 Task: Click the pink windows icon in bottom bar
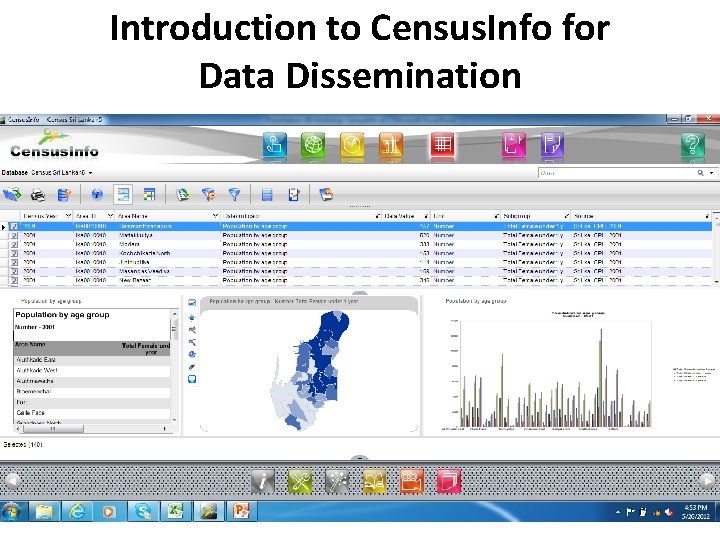(449, 481)
